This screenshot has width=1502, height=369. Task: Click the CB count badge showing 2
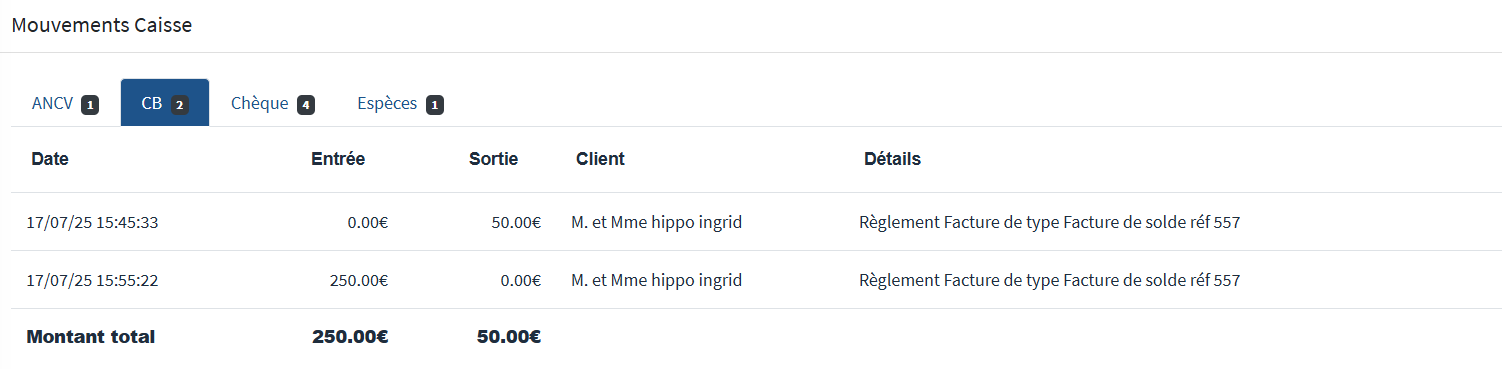179,104
